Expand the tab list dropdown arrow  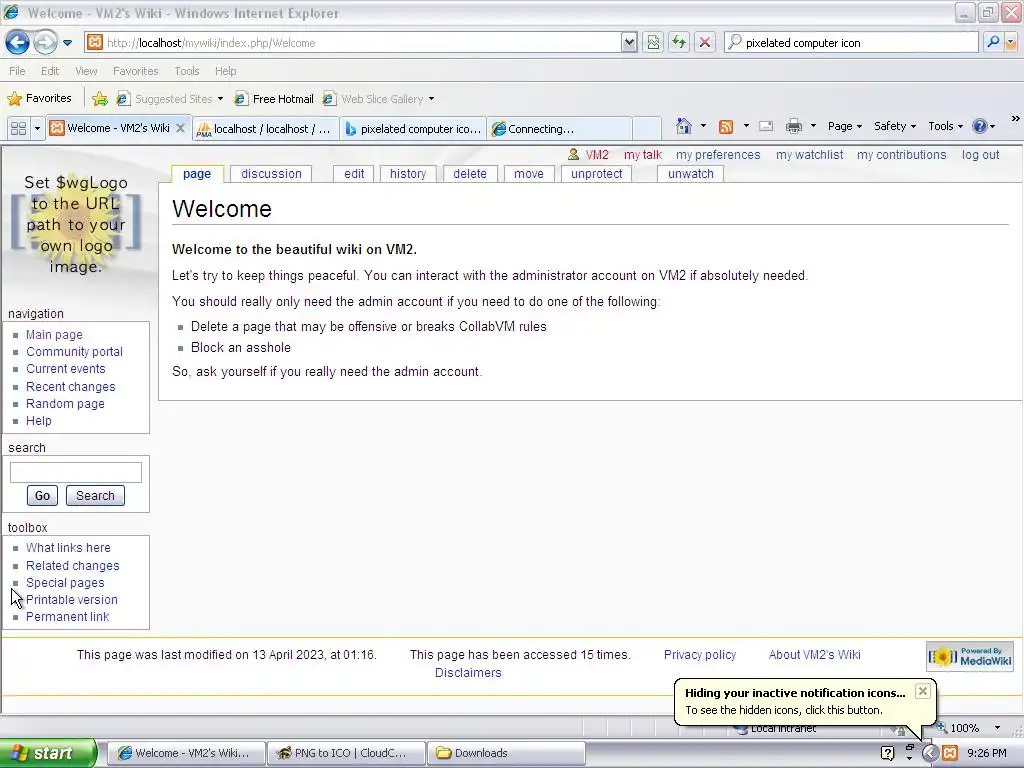click(37, 129)
